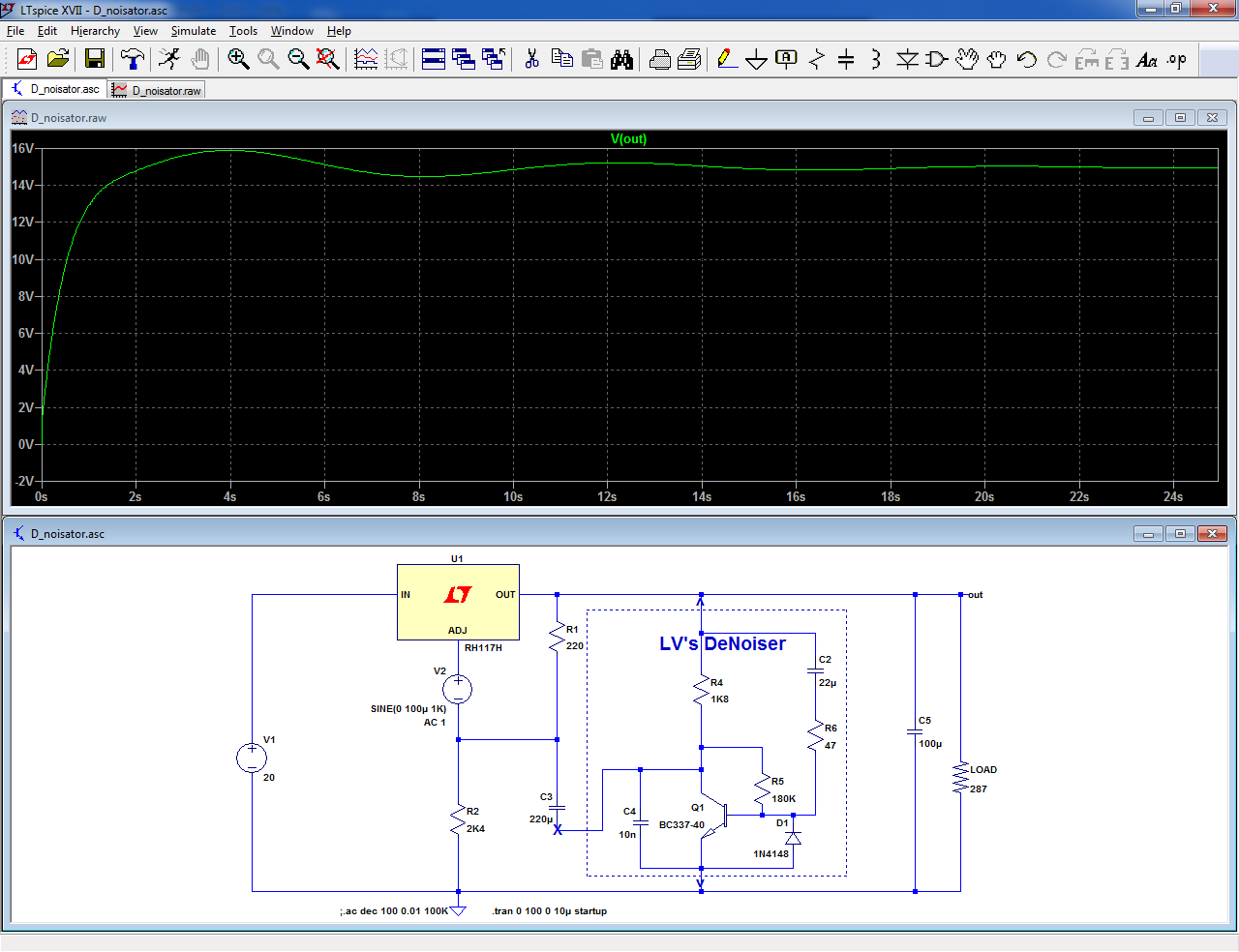Click the out net label
Screen dimensions: 1239x952
(975, 595)
